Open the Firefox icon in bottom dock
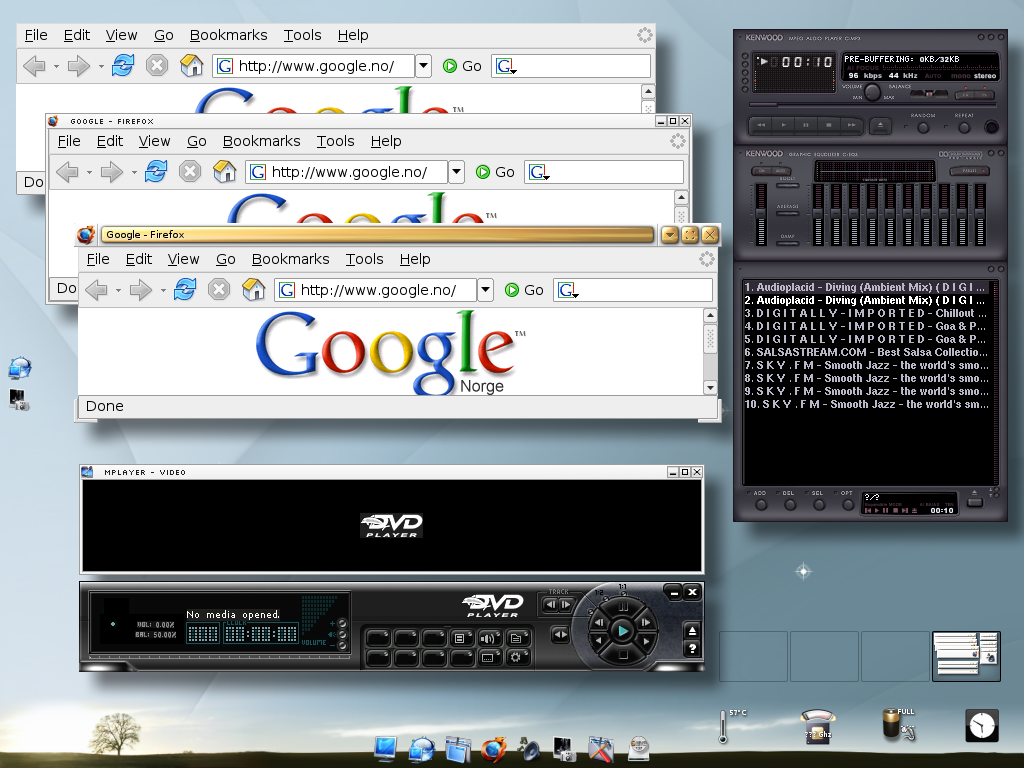Viewport: 1024px width, 768px height. point(494,748)
